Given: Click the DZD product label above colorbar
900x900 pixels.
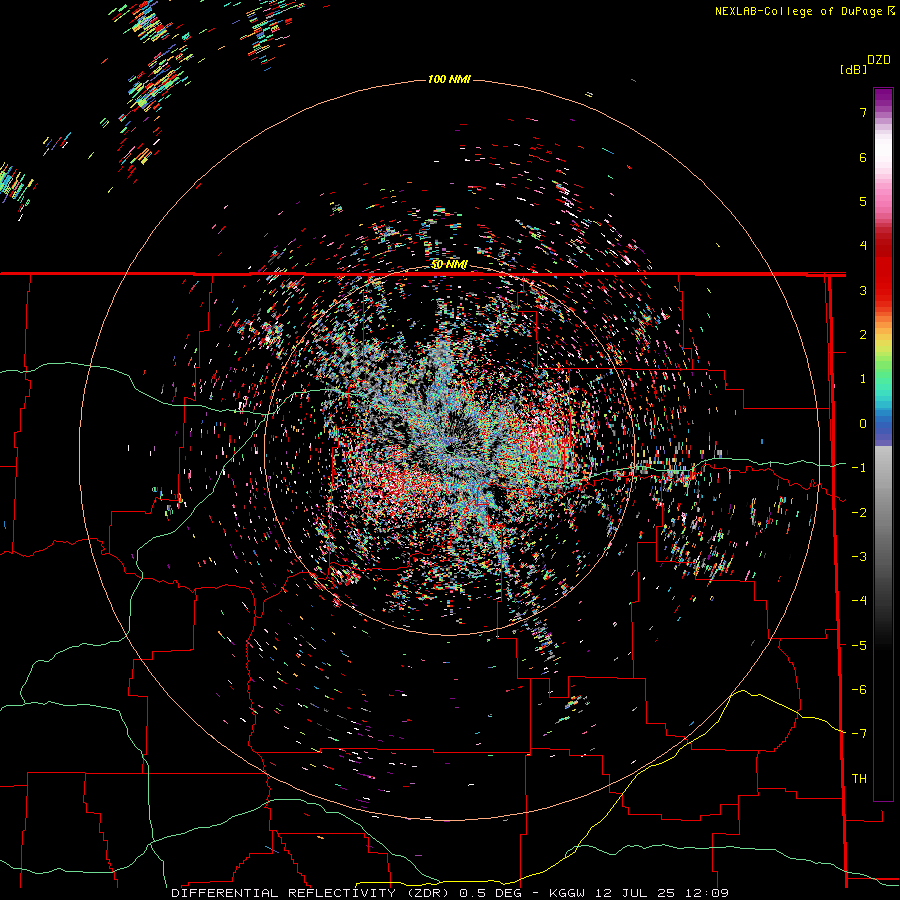Looking at the screenshot, I should (879, 60).
